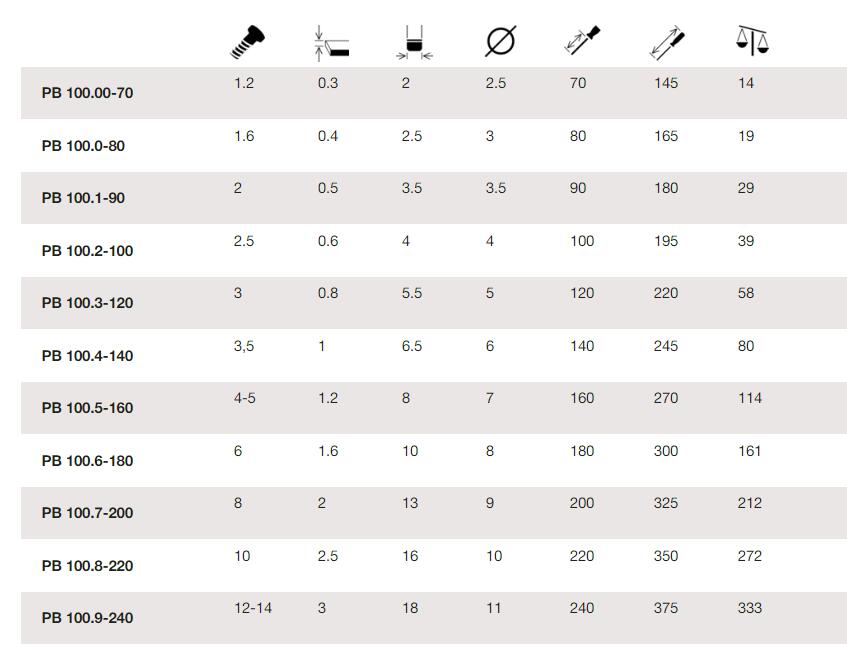Open the PB 100.2-100 product
847x645 pixels.
(x=87, y=251)
